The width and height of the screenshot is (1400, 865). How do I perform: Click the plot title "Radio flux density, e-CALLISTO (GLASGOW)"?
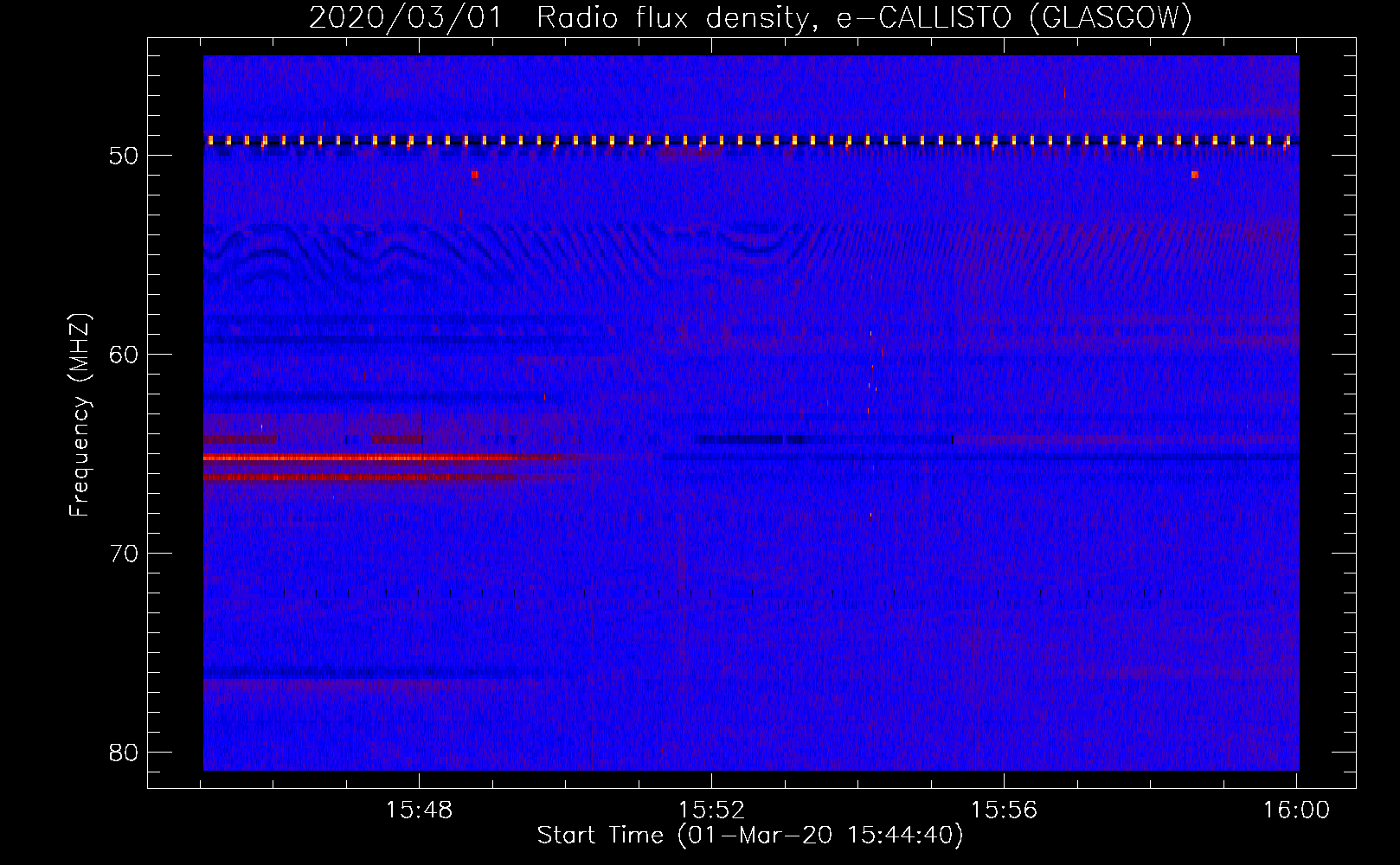(x=864, y=17)
